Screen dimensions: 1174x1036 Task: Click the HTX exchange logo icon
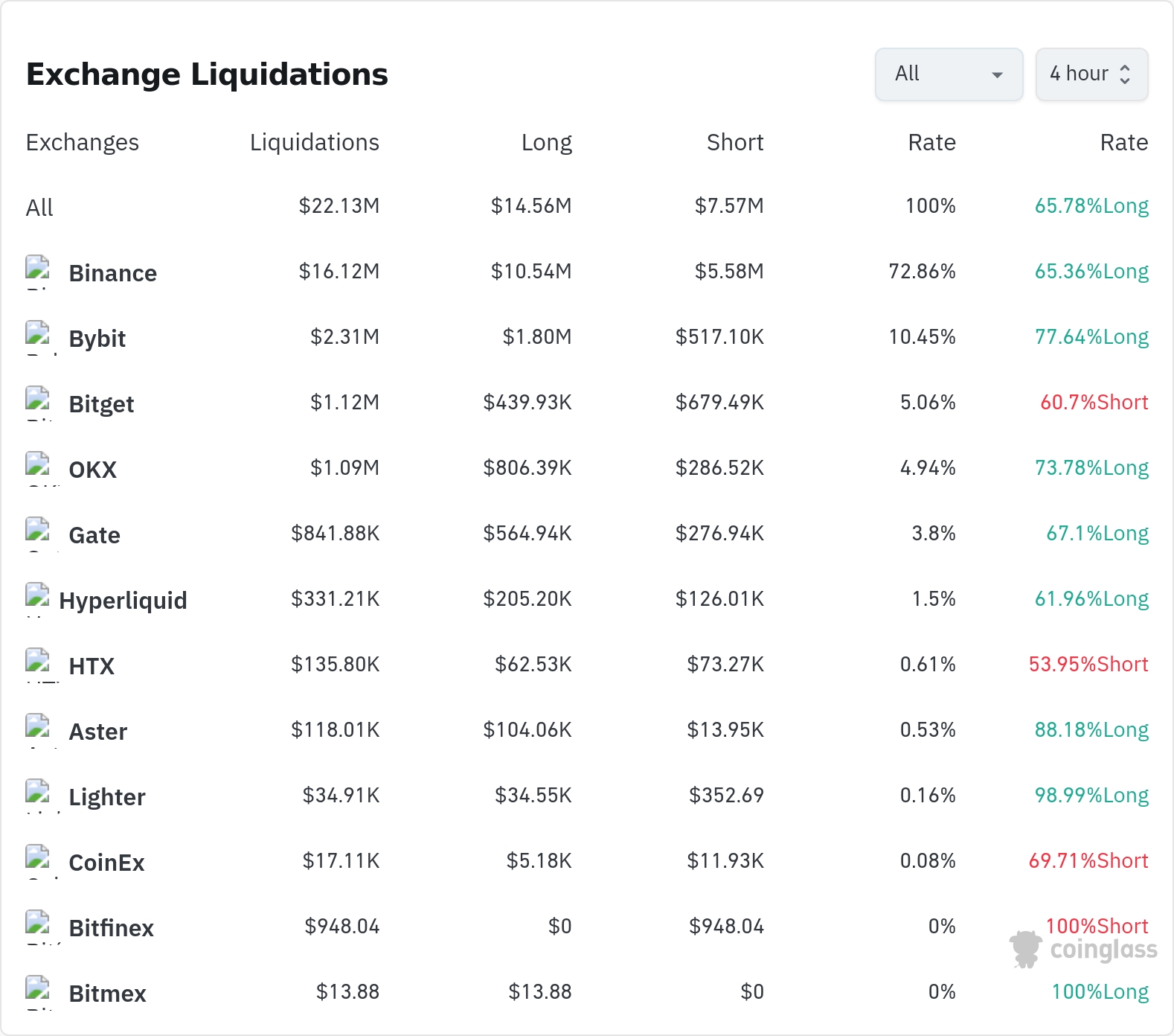(37, 665)
